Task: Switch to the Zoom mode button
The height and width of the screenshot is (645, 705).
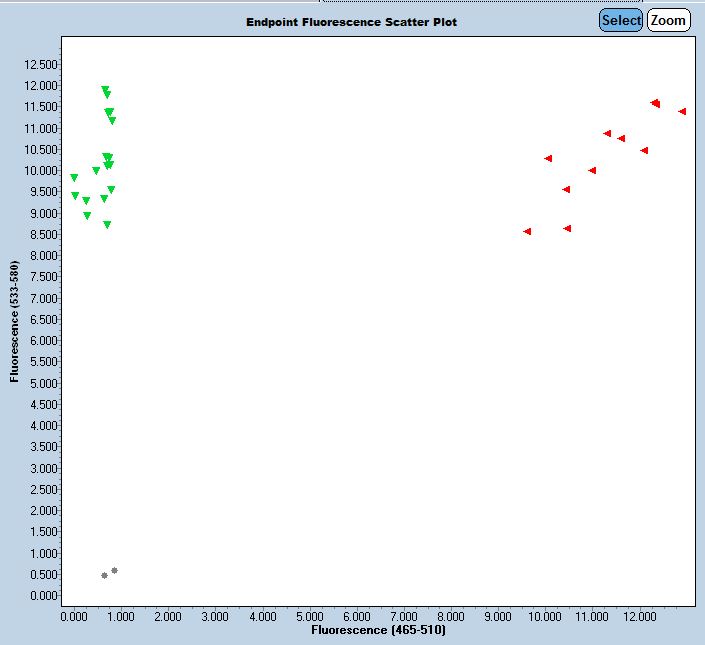Action: coord(668,20)
